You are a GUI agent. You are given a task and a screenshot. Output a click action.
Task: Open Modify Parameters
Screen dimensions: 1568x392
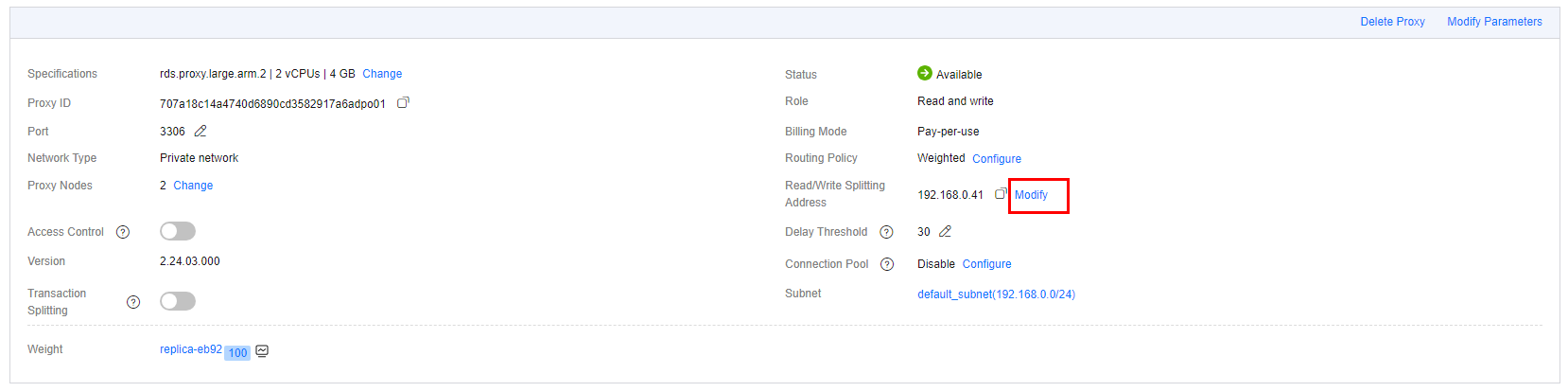pos(1494,22)
